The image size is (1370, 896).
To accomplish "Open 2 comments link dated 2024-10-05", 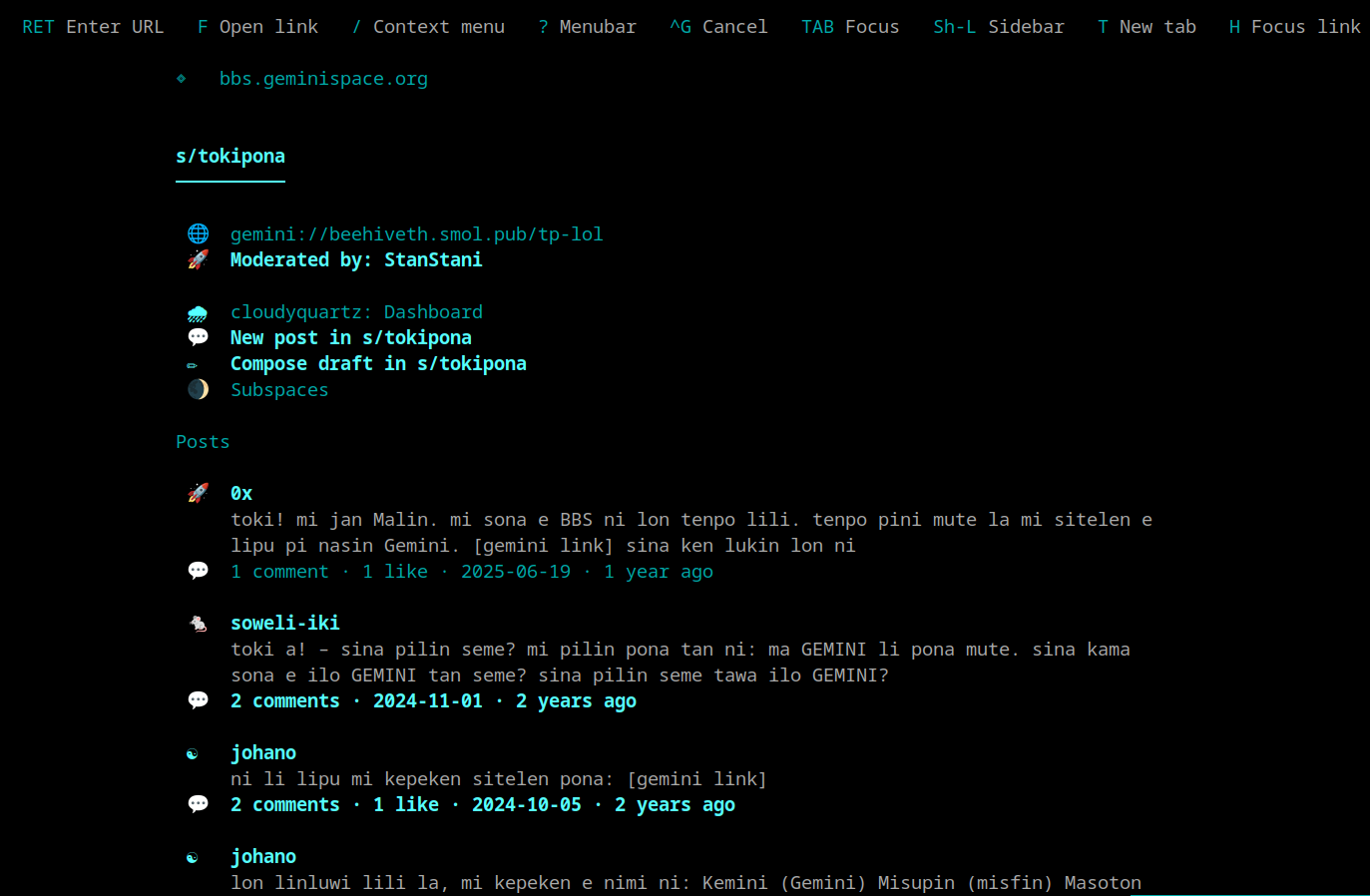I will pyautogui.click(x=483, y=805).
